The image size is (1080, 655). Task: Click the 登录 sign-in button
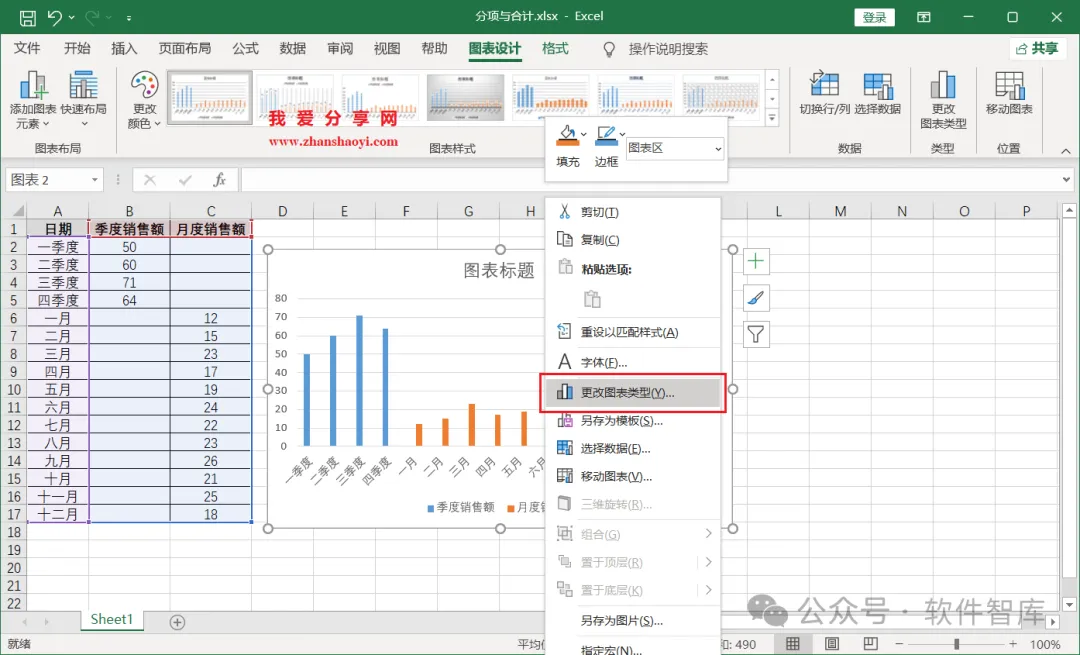coord(874,17)
